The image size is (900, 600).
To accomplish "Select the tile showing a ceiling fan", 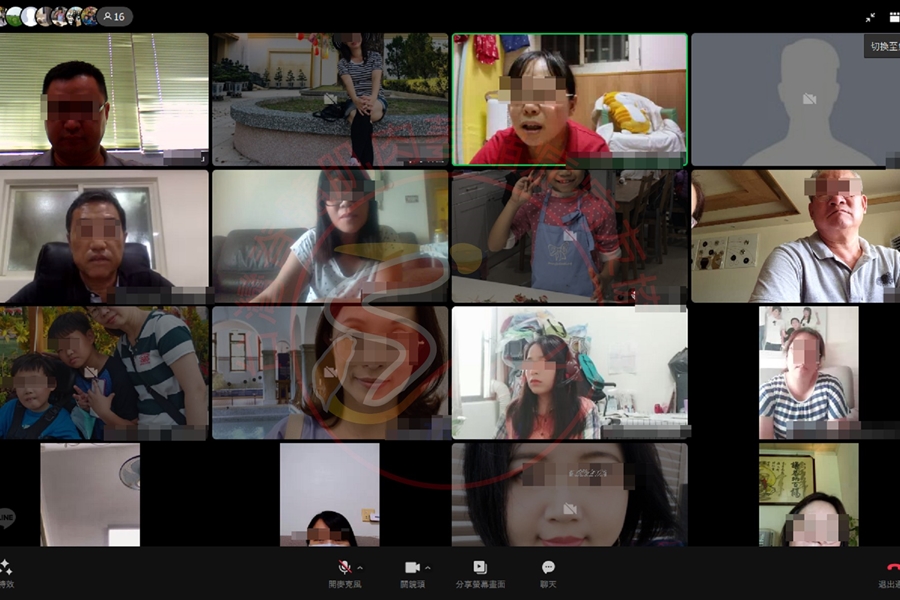I will point(90,494).
